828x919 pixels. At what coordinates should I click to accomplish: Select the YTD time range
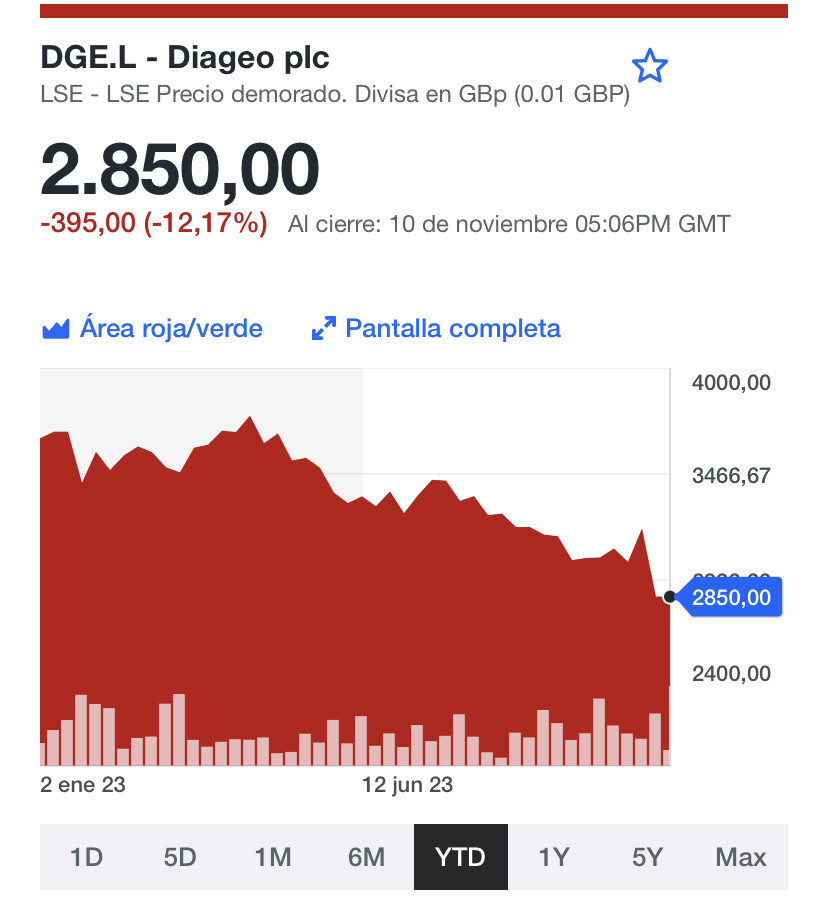point(460,857)
